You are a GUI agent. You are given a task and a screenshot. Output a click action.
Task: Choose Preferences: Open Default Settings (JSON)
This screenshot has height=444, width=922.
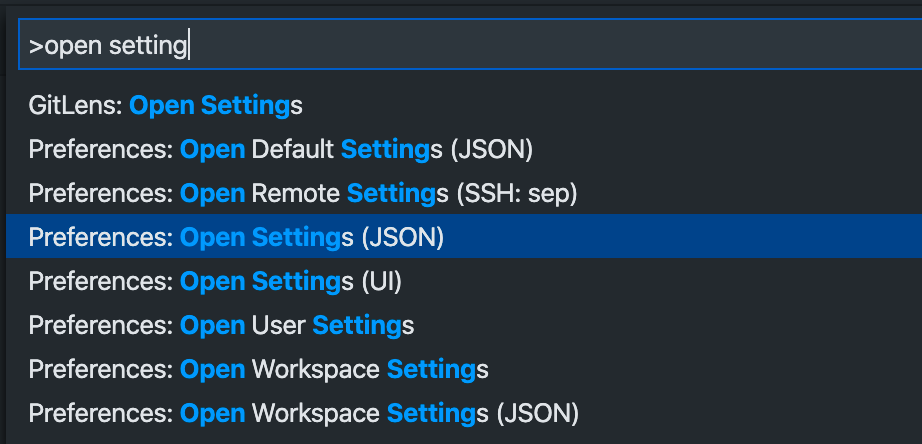pos(464,149)
